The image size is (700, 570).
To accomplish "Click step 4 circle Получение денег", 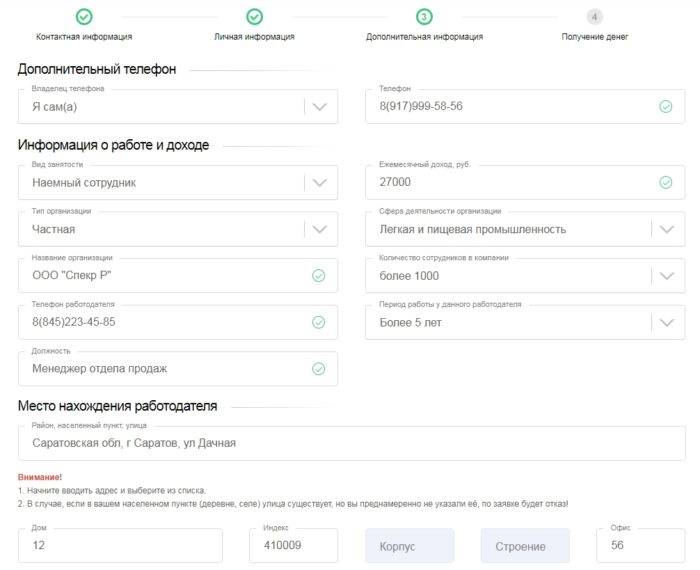I will [595, 17].
